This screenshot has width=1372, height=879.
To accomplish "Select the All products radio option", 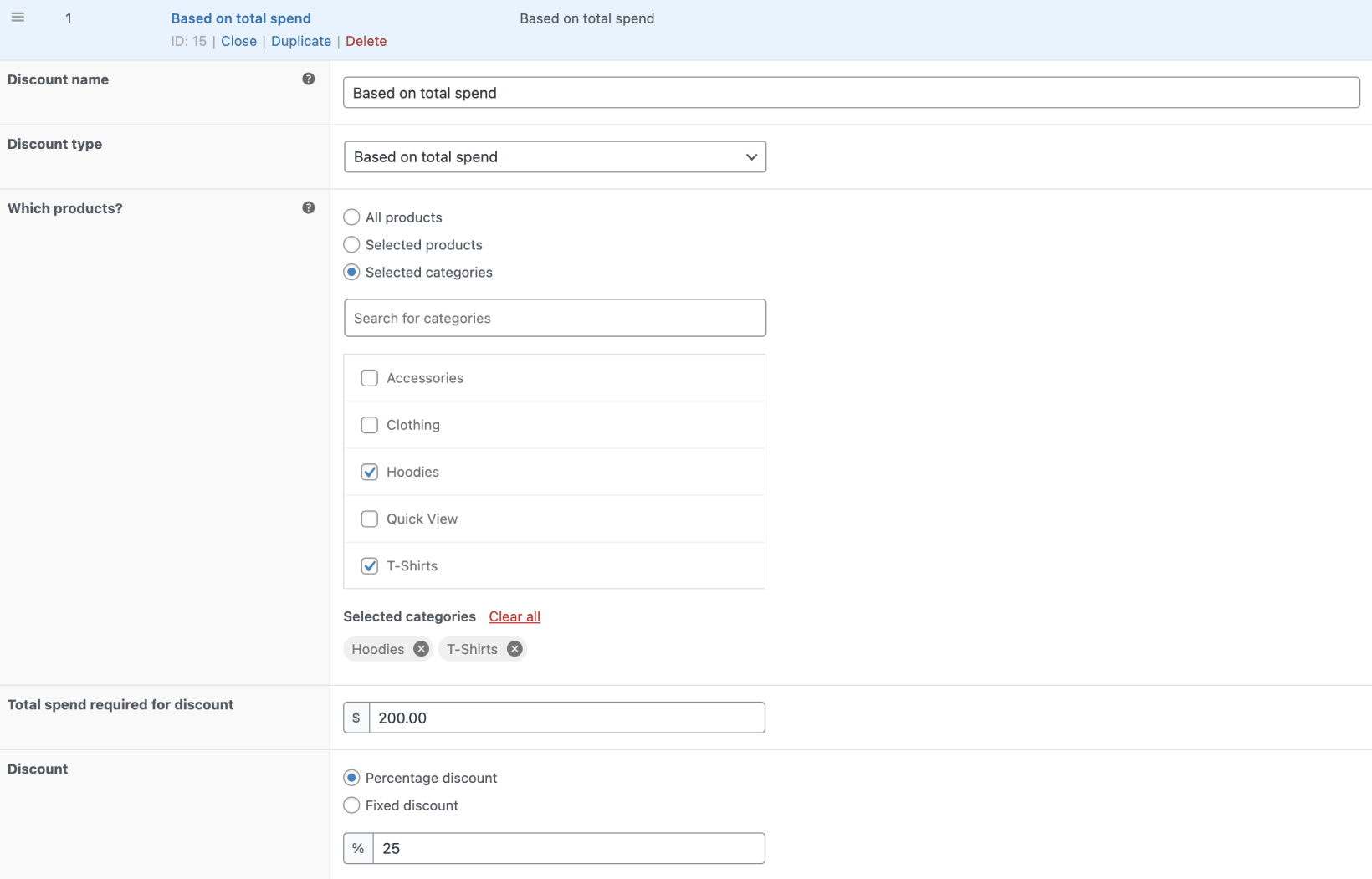I will [x=351, y=217].
